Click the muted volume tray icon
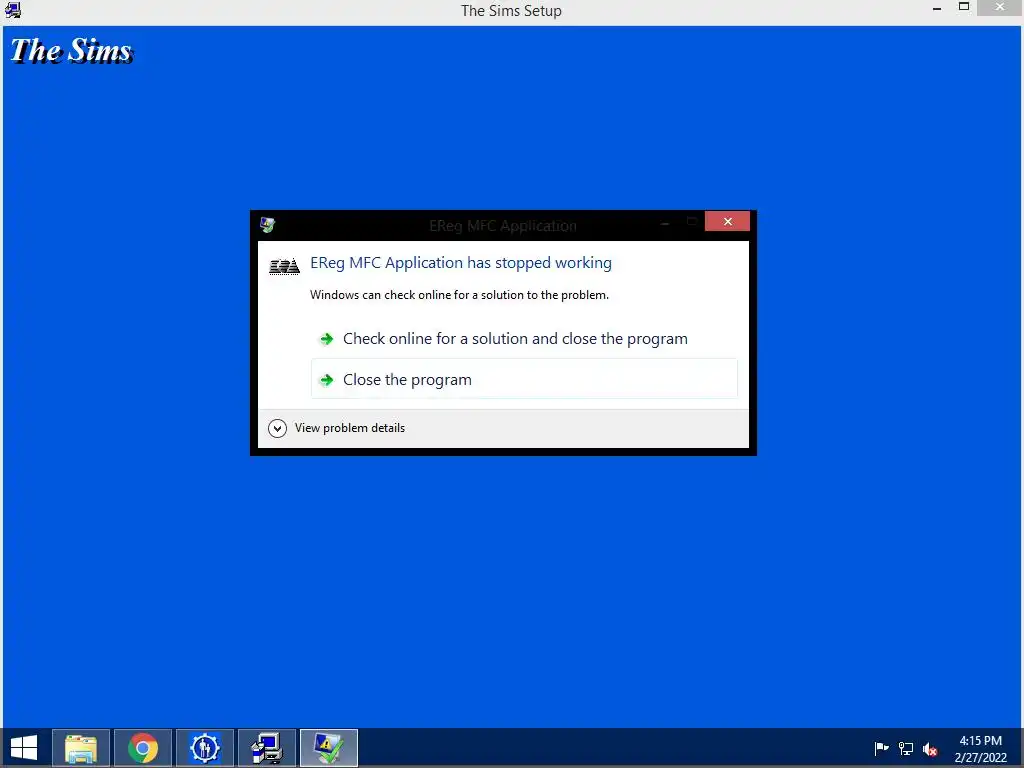 click(x=930, y=749)
